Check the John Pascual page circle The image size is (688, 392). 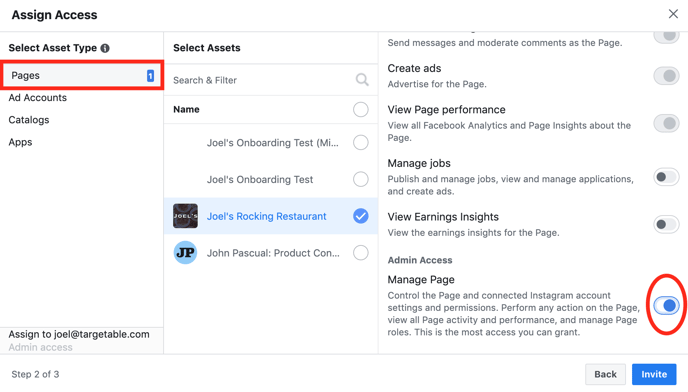[361, 253]
